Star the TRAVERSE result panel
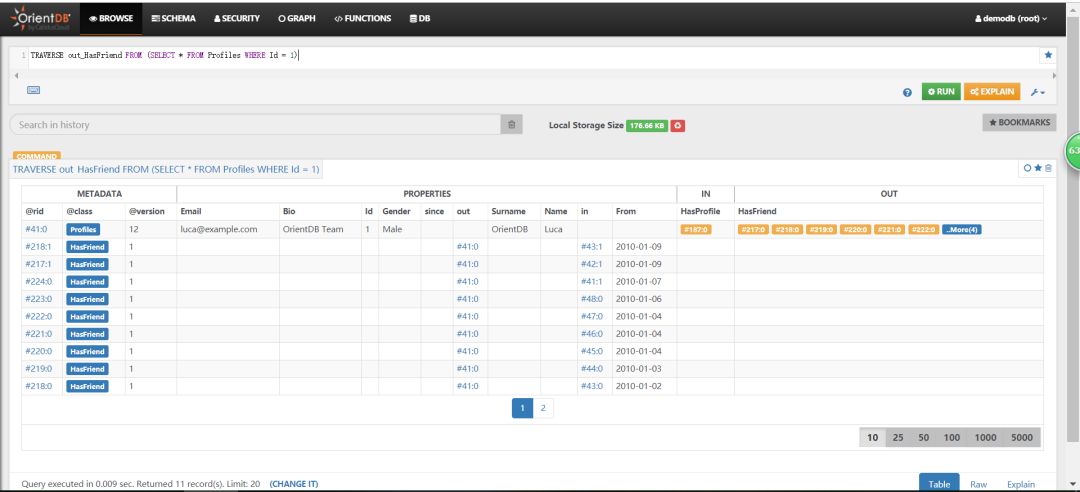 [x=1038, y=168]
